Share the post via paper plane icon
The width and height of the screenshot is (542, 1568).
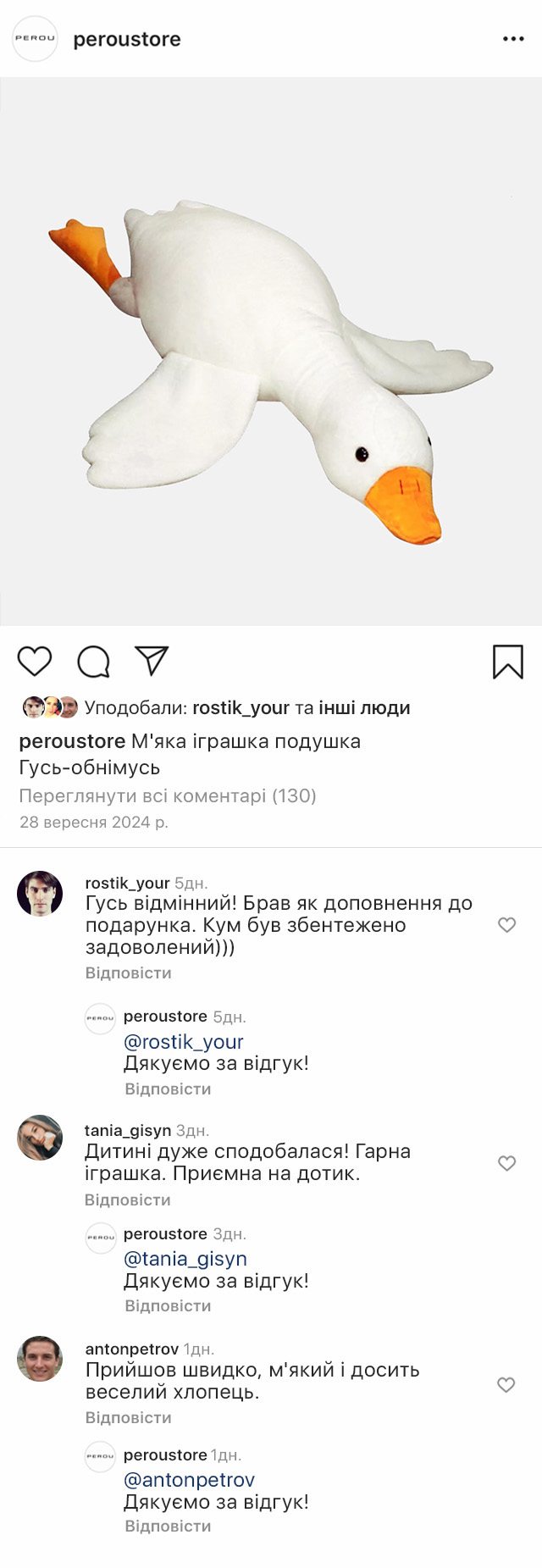tap(152, 661)
